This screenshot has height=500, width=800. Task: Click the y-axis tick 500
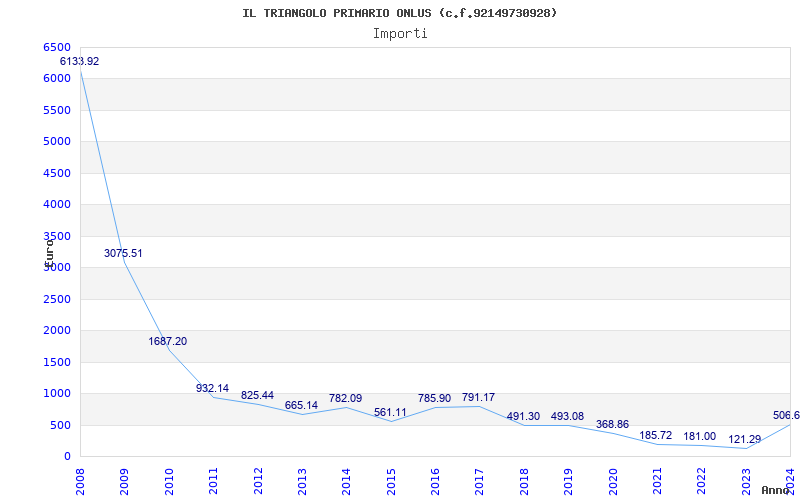pos(61,425)
